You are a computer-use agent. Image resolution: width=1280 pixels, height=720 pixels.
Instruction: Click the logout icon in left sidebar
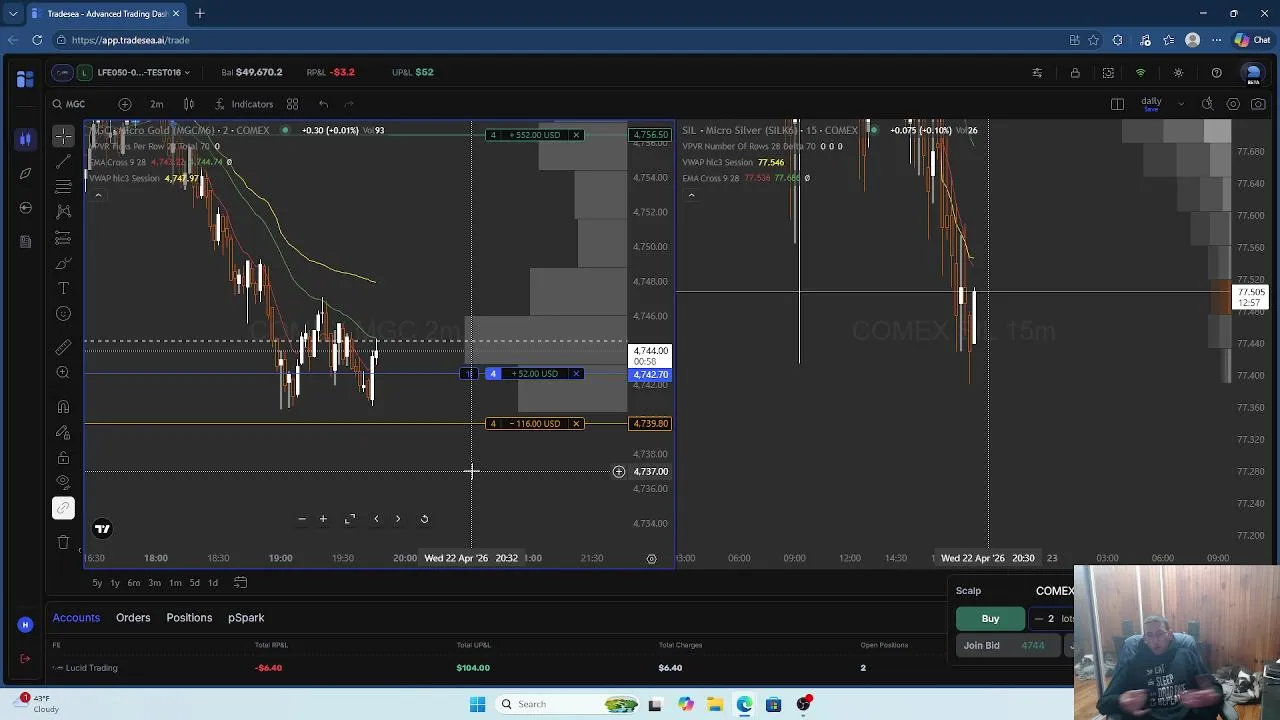[25, 658]
